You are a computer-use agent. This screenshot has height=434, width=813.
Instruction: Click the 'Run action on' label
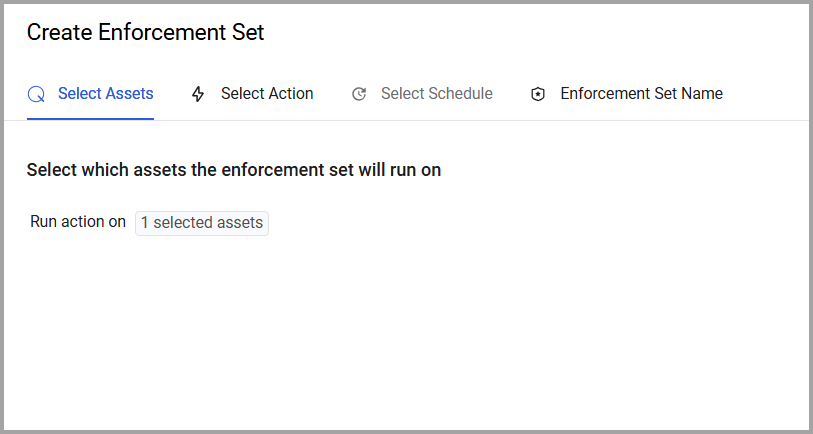(78, 222)
